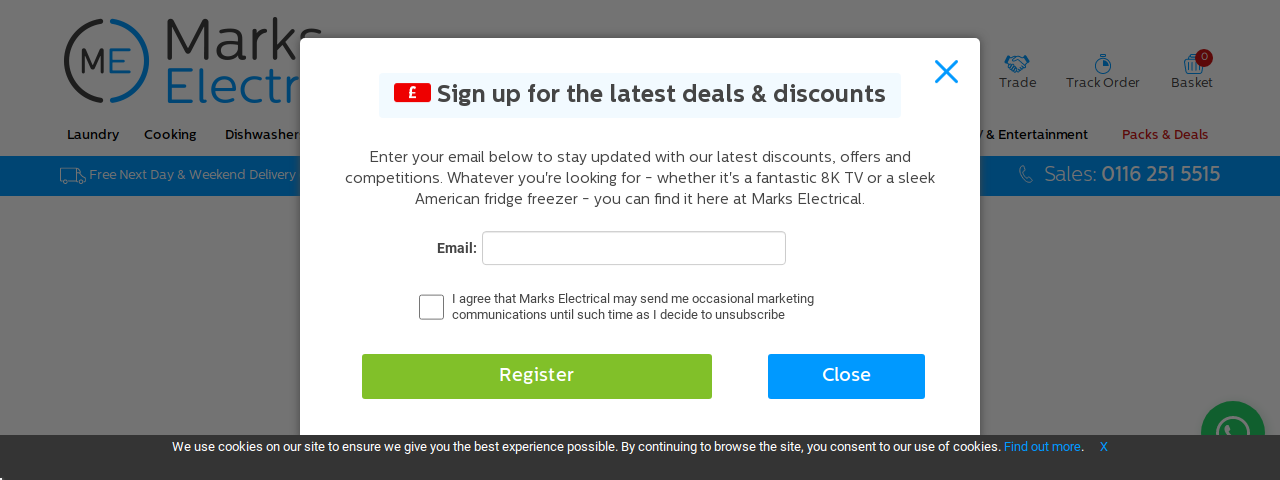Image resolution: width=1280 pixels, height=480 pixels.
Task: Dismiss the cookie notice with X
Action: point(1104,447)
